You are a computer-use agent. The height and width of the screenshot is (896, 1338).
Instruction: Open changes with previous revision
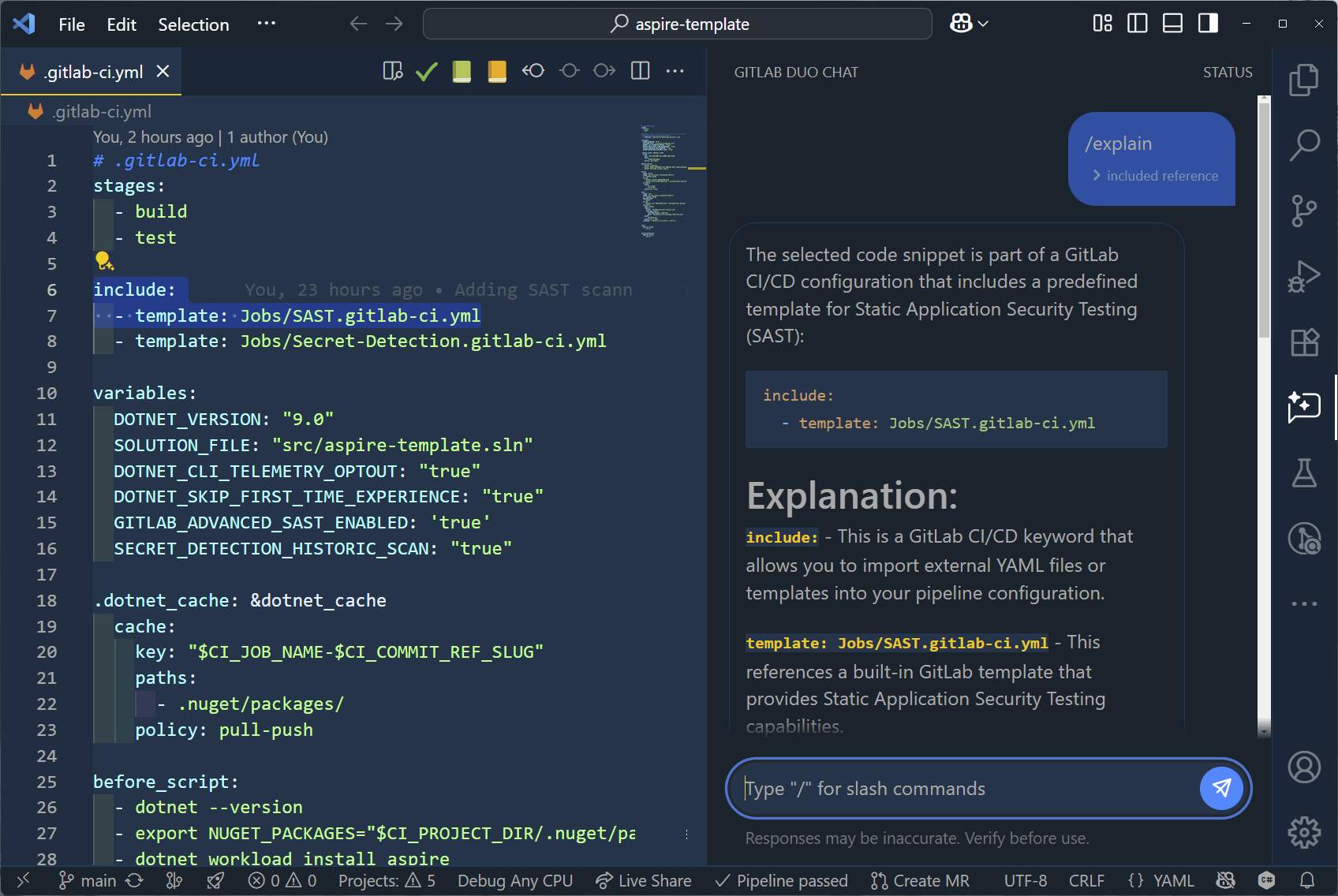(x=533, y=71)
